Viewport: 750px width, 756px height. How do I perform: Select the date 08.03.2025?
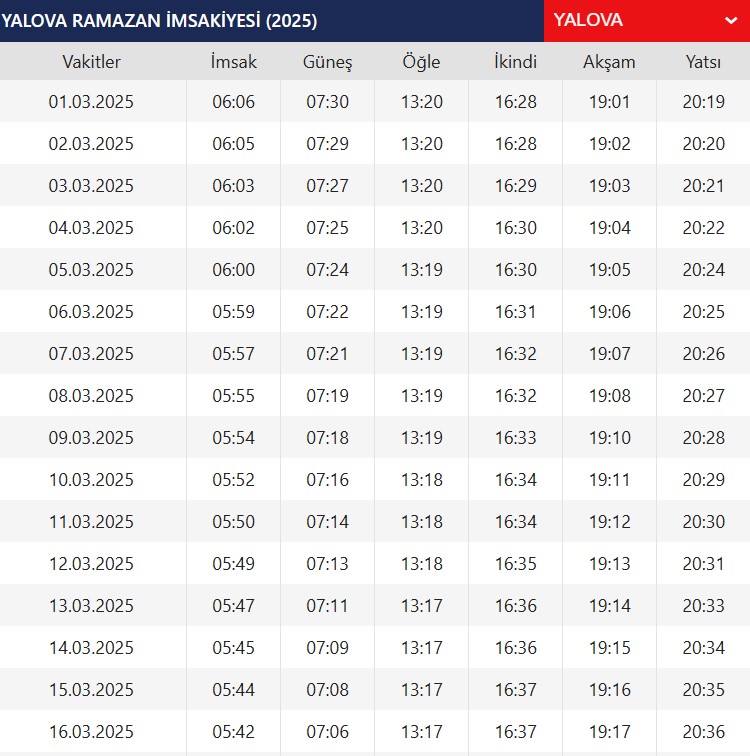click(x=91, y=395)
